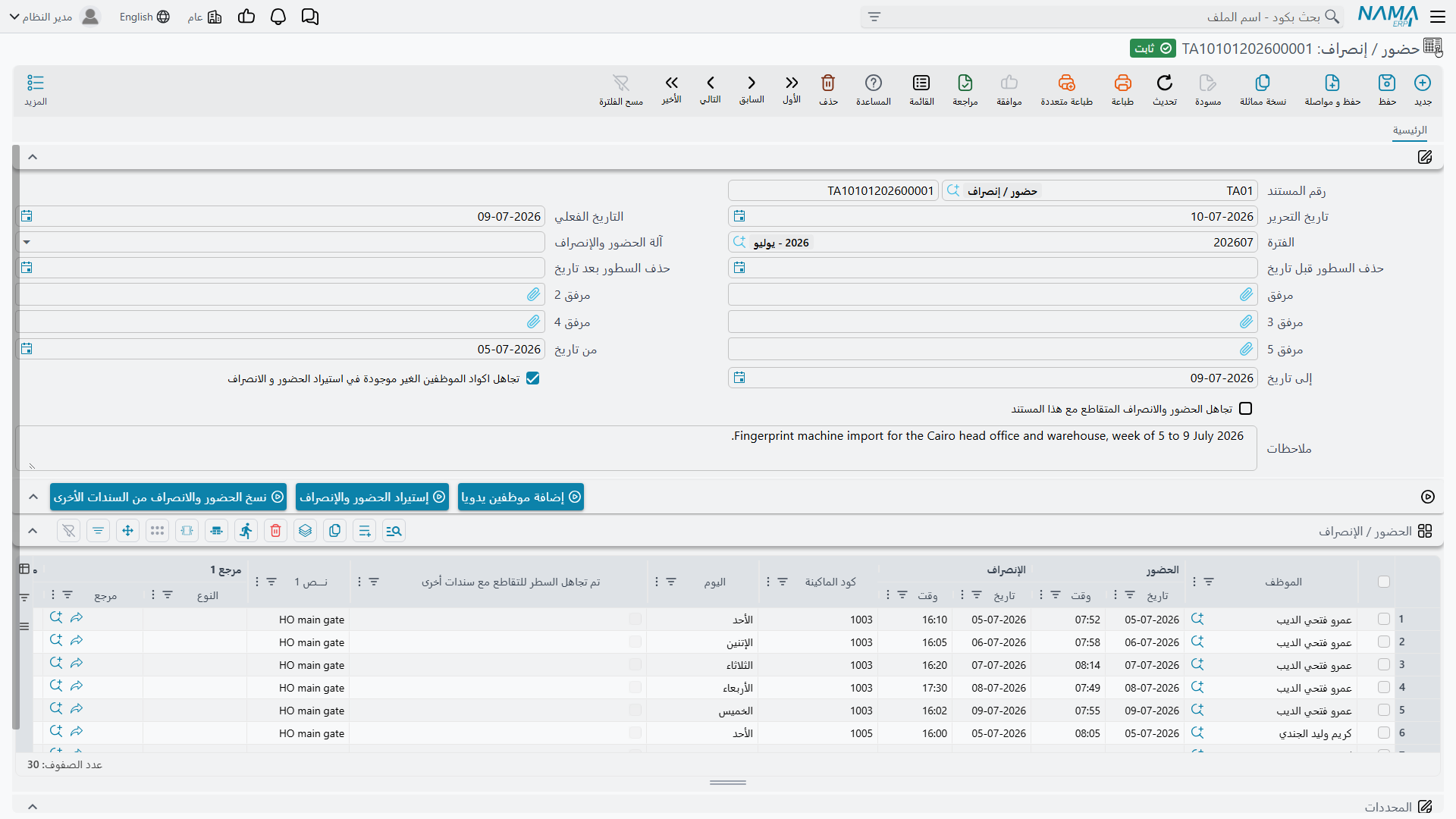Viewport: 1456px width, 819px height.
Task: Click the copy rows icon in grid toolbar
Action: point(335,531)
